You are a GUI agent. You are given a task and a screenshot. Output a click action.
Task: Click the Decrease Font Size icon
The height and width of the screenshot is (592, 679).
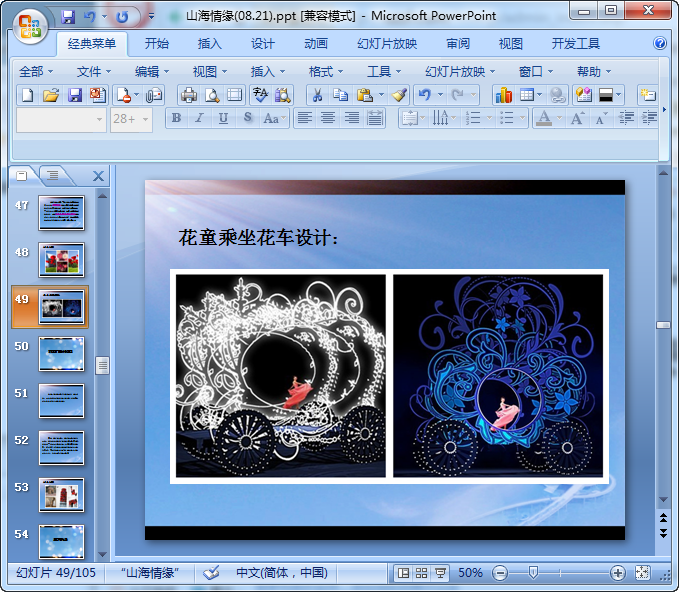(601, 118)
